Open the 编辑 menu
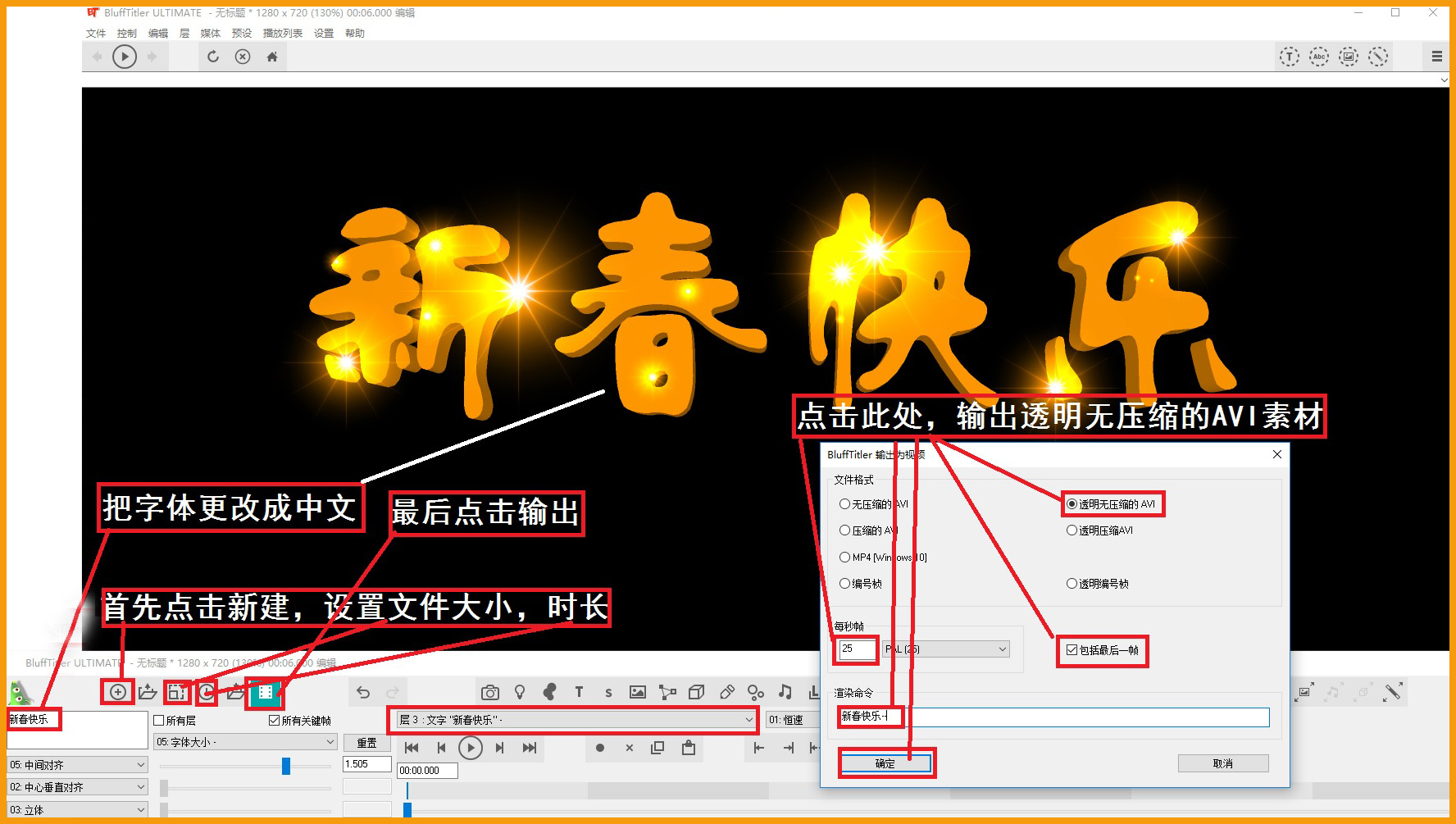 158,34
